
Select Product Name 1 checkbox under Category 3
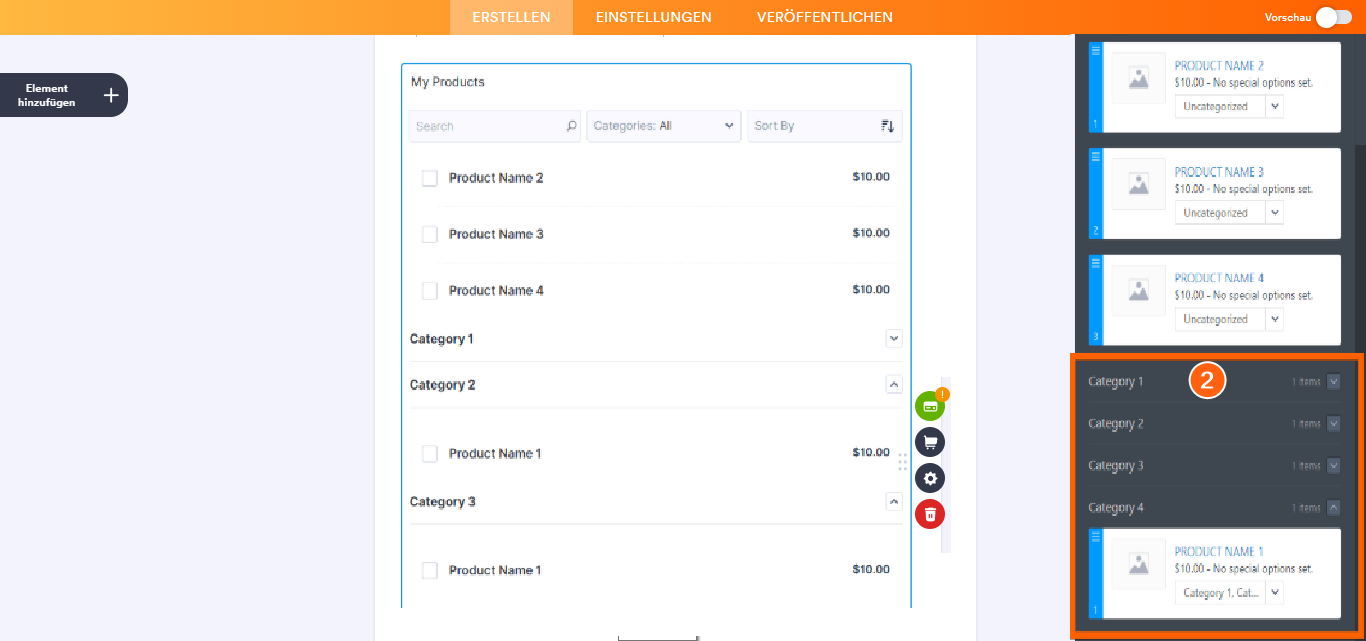(x=430, y=571)
